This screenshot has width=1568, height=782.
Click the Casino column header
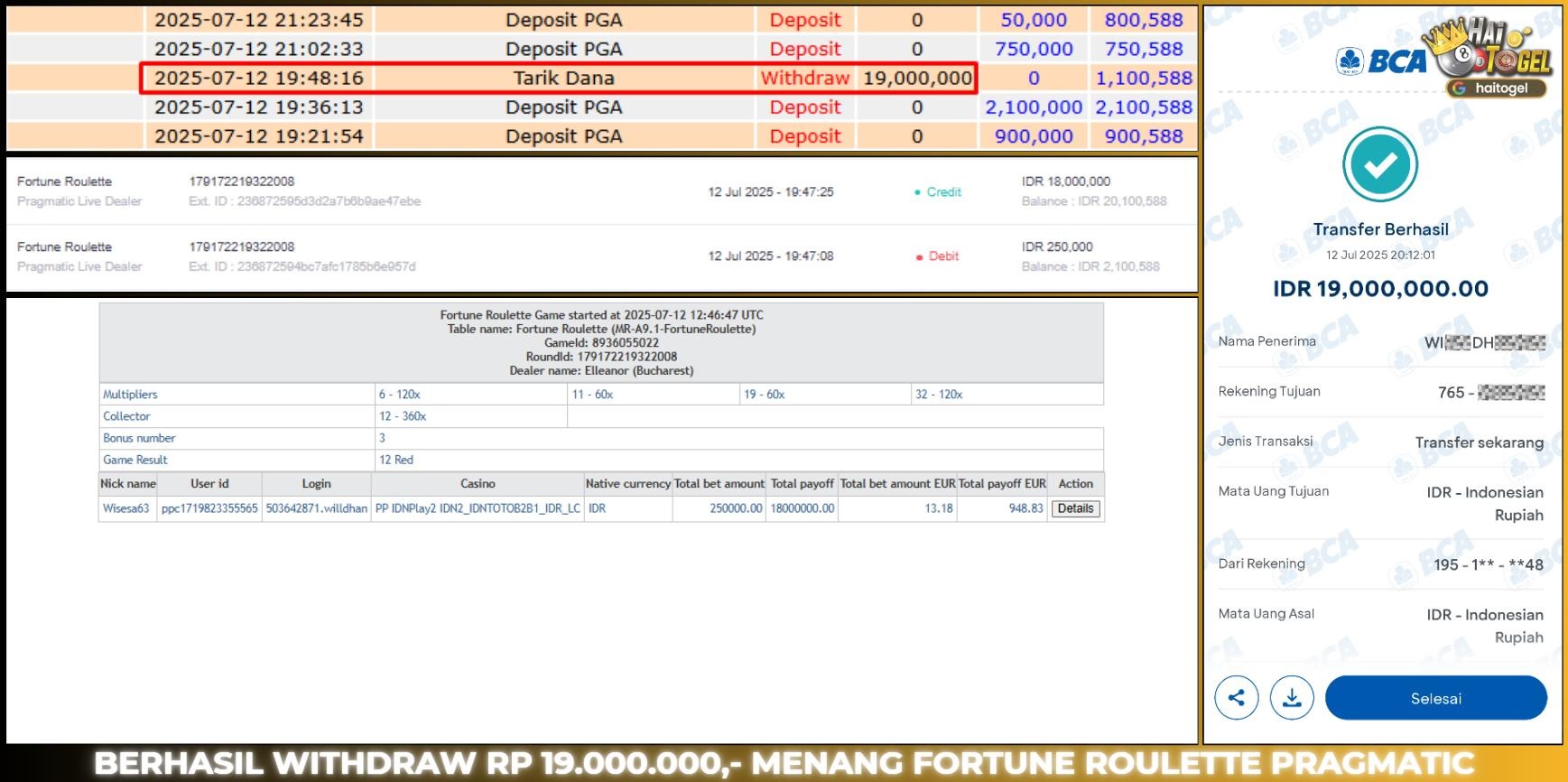click(x=478, y=484)
